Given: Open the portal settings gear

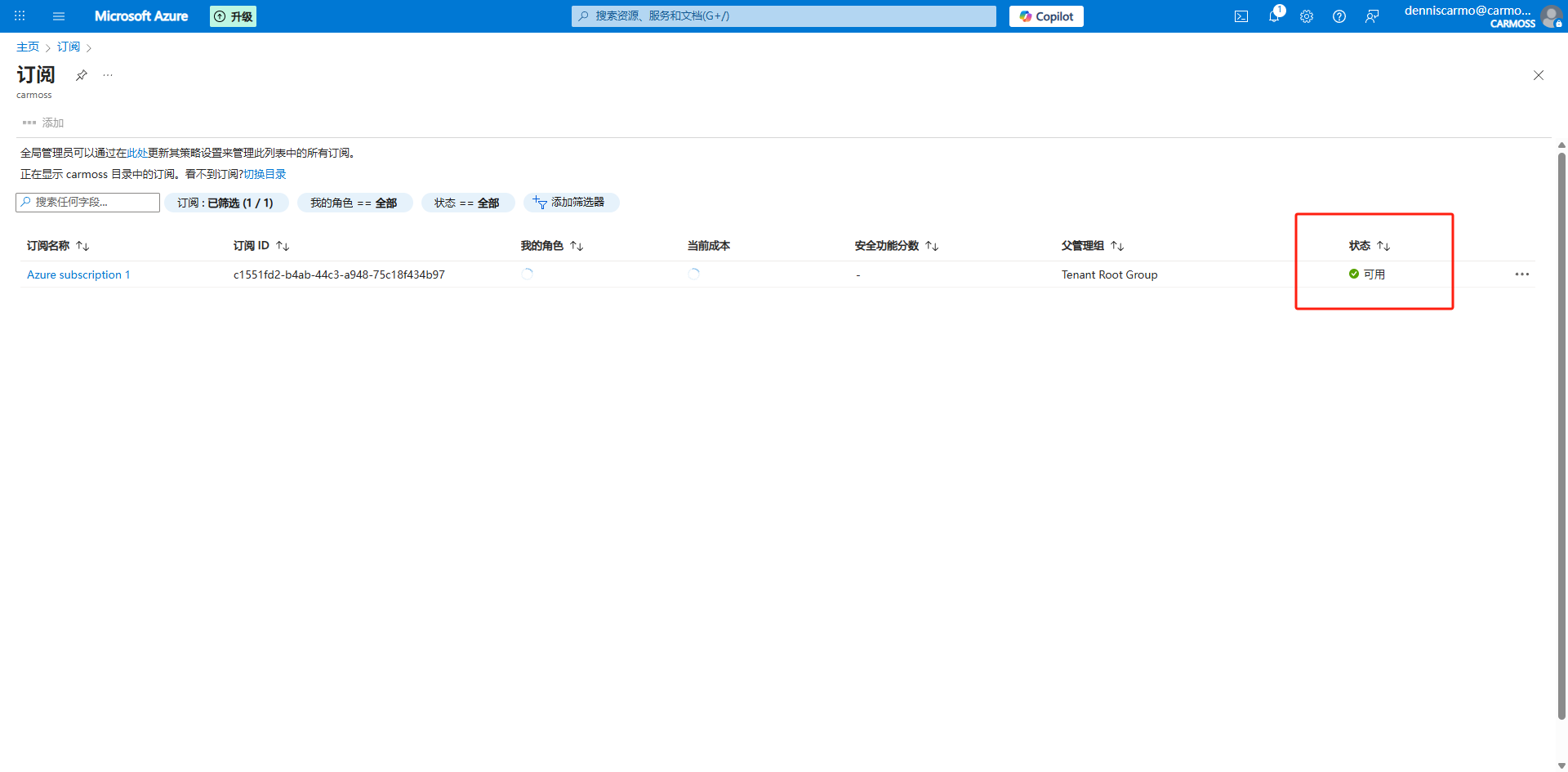Looking at the screenshot, I should point(1307,16).
